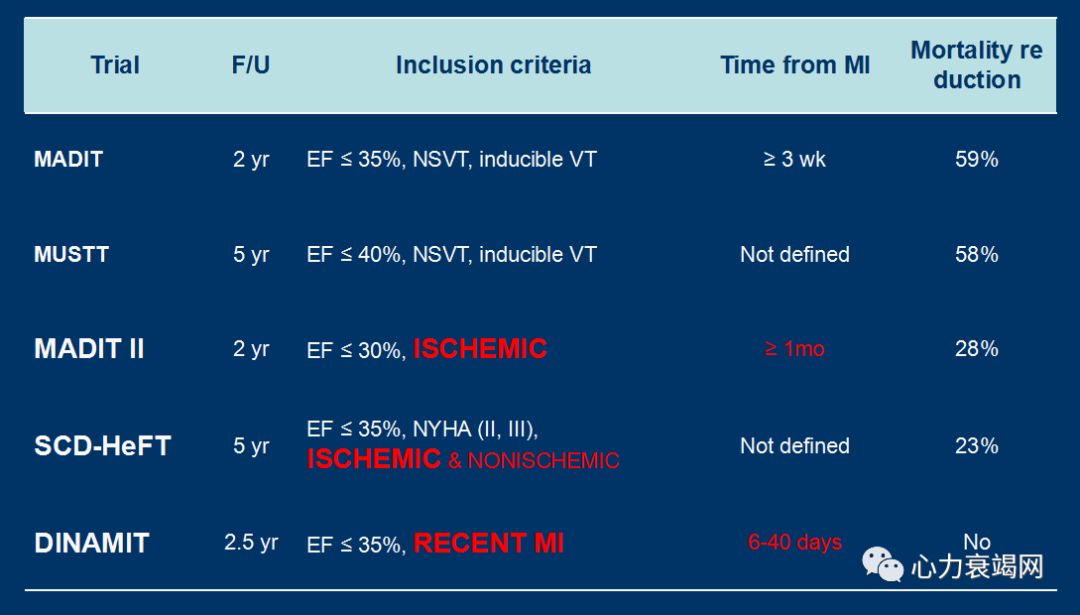Click the MADIT trial name in first row
Viewport: 1080px width, 615px height.
[x=68, y=159]
